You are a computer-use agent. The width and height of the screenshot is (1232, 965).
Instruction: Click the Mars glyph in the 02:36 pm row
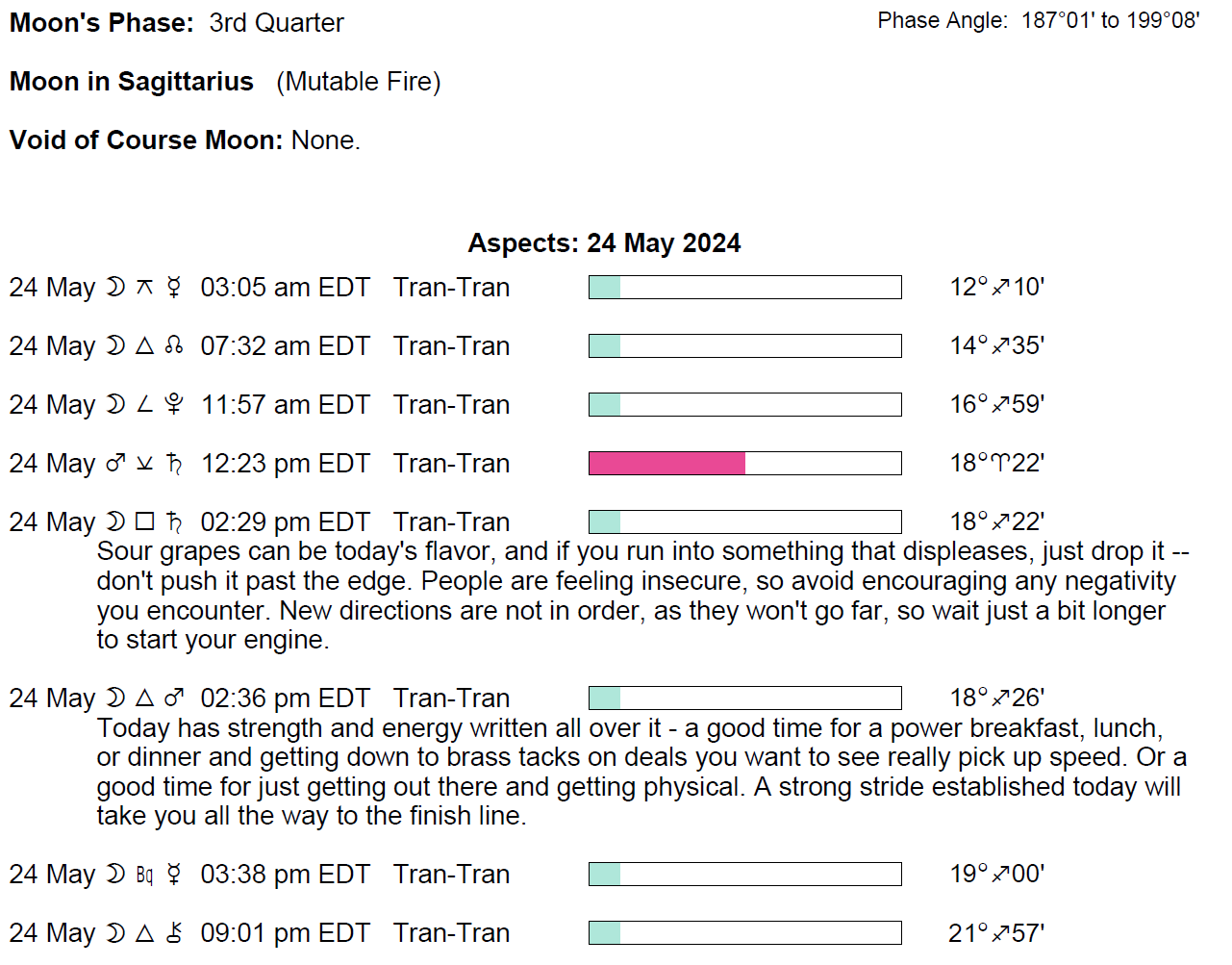click(174, 698)
